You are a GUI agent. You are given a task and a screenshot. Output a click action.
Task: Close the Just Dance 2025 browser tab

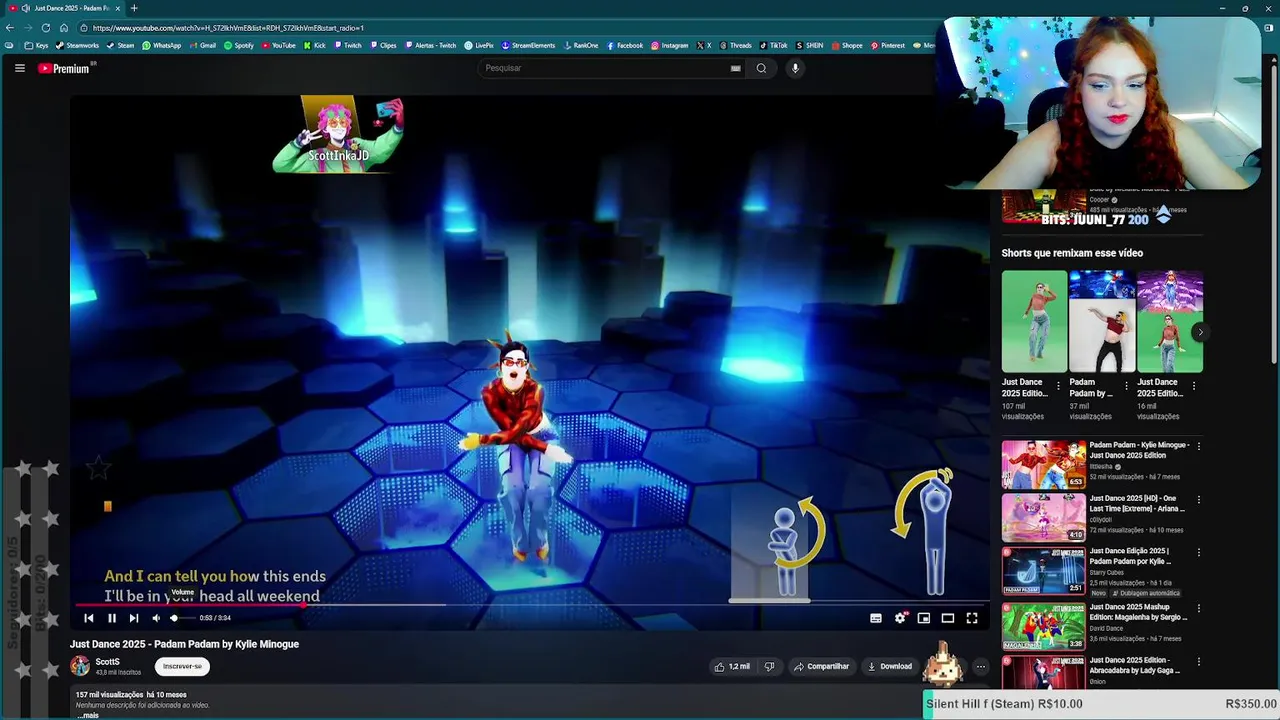coord(119,8)
